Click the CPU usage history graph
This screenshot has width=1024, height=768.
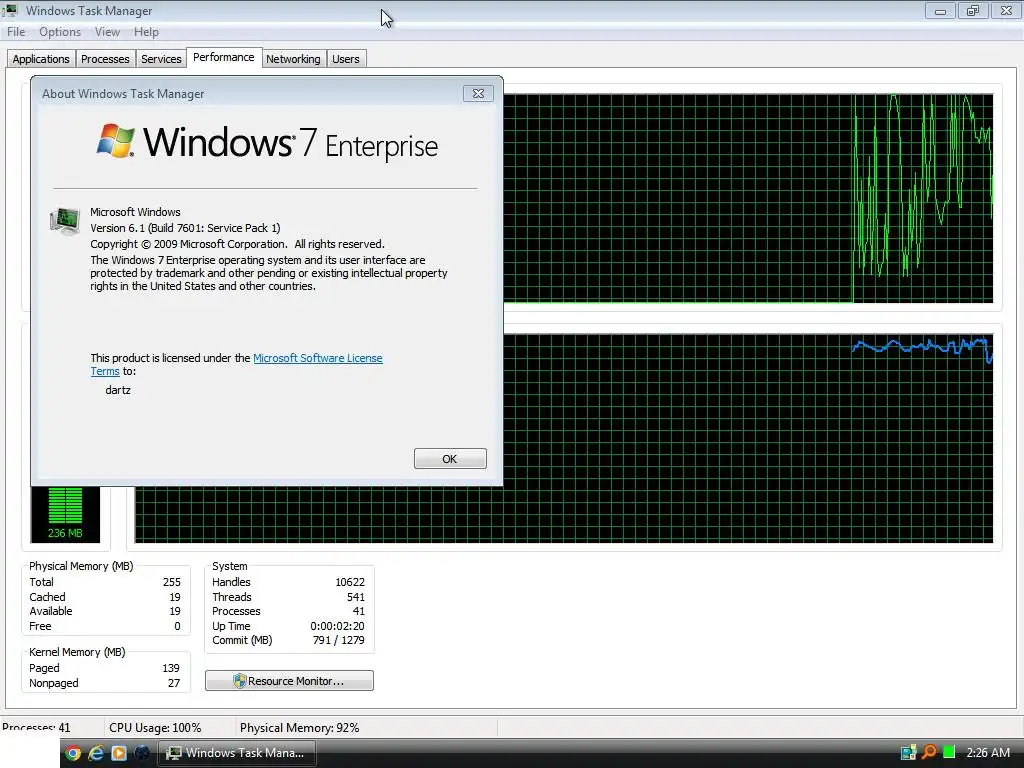point(748,198)
